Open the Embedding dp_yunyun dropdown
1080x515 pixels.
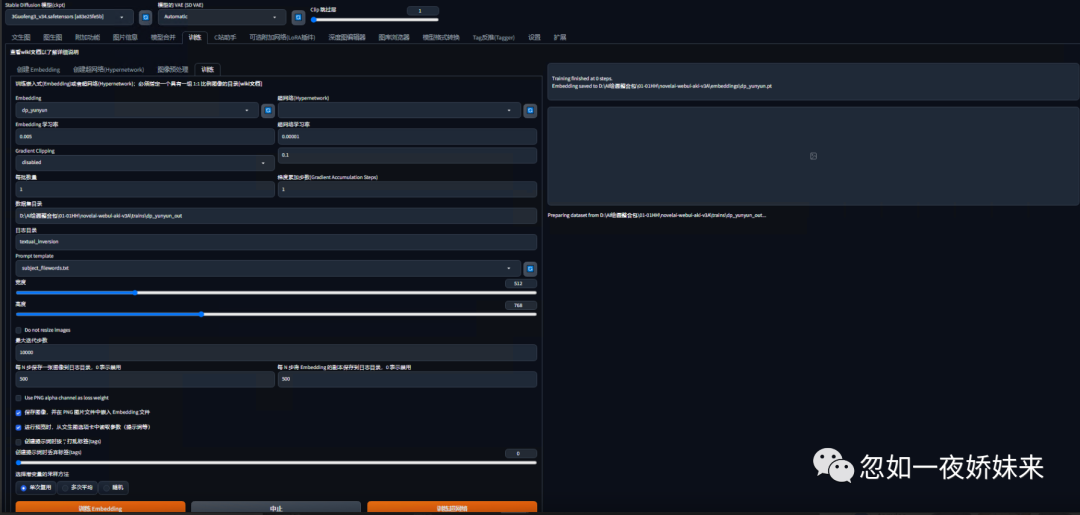coord(137,110)
